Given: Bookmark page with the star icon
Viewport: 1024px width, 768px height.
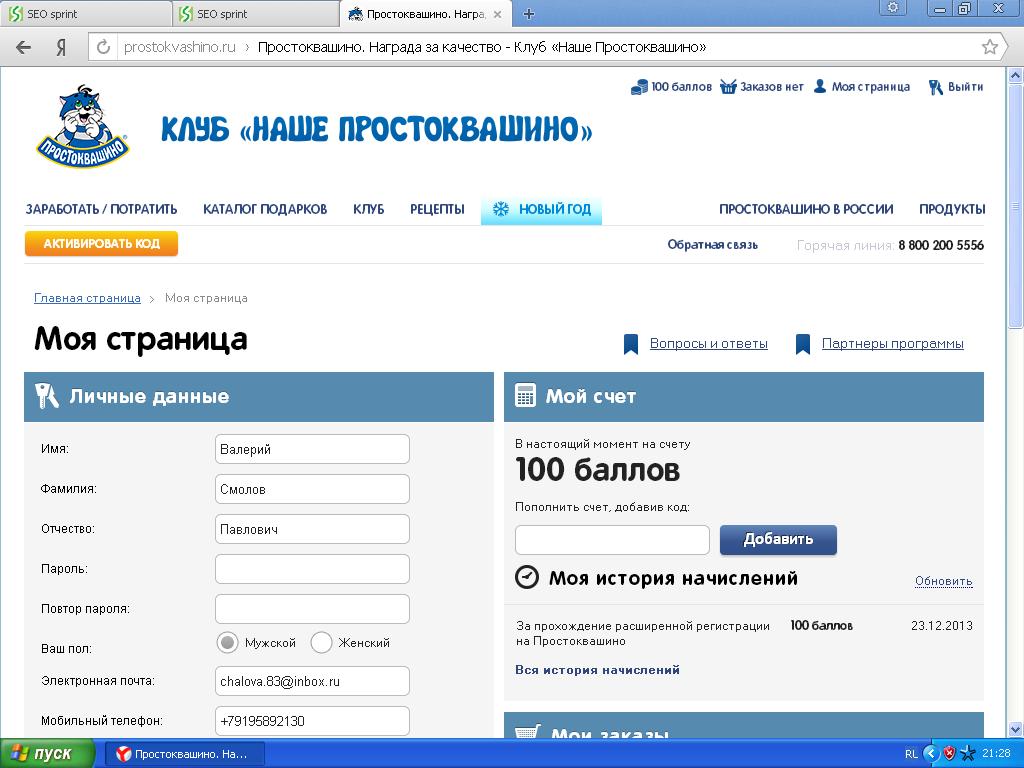Looking at the screenshot, I should point(990,46).
